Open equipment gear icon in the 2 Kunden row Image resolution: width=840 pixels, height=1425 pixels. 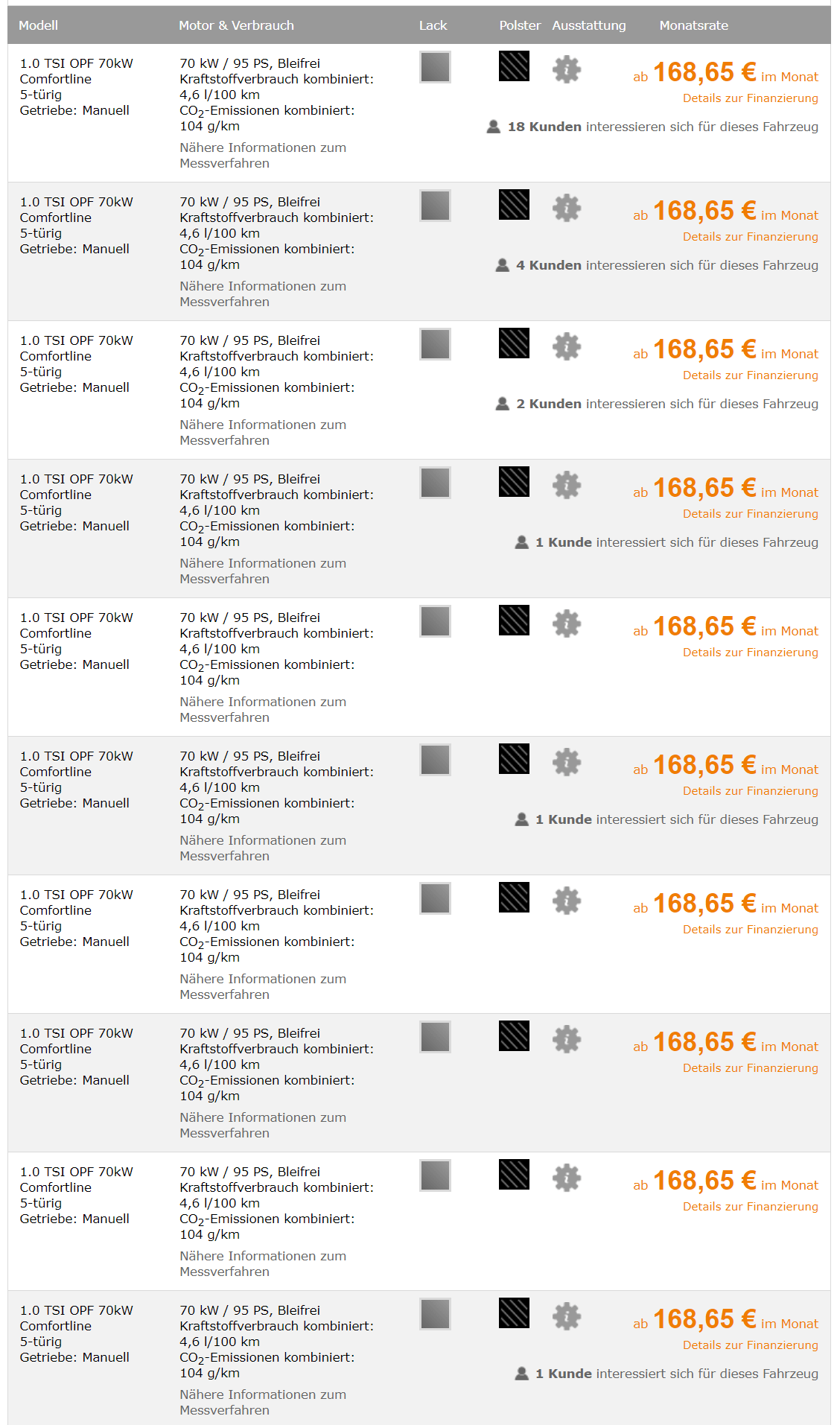click(x=567, y=346)
